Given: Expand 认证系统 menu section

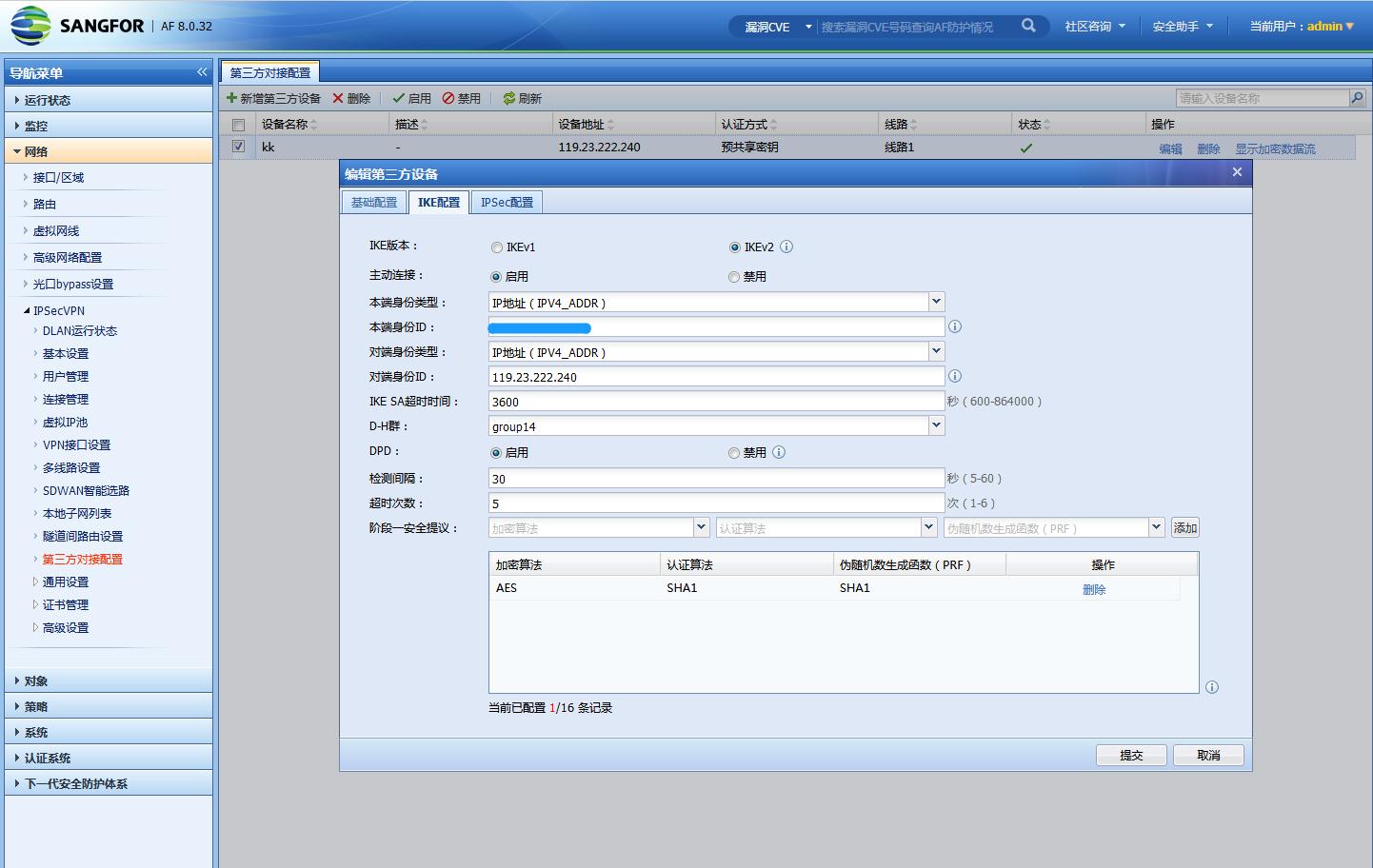Looking at the screenshot, I should pyautogui.click(x=109, y=758).
